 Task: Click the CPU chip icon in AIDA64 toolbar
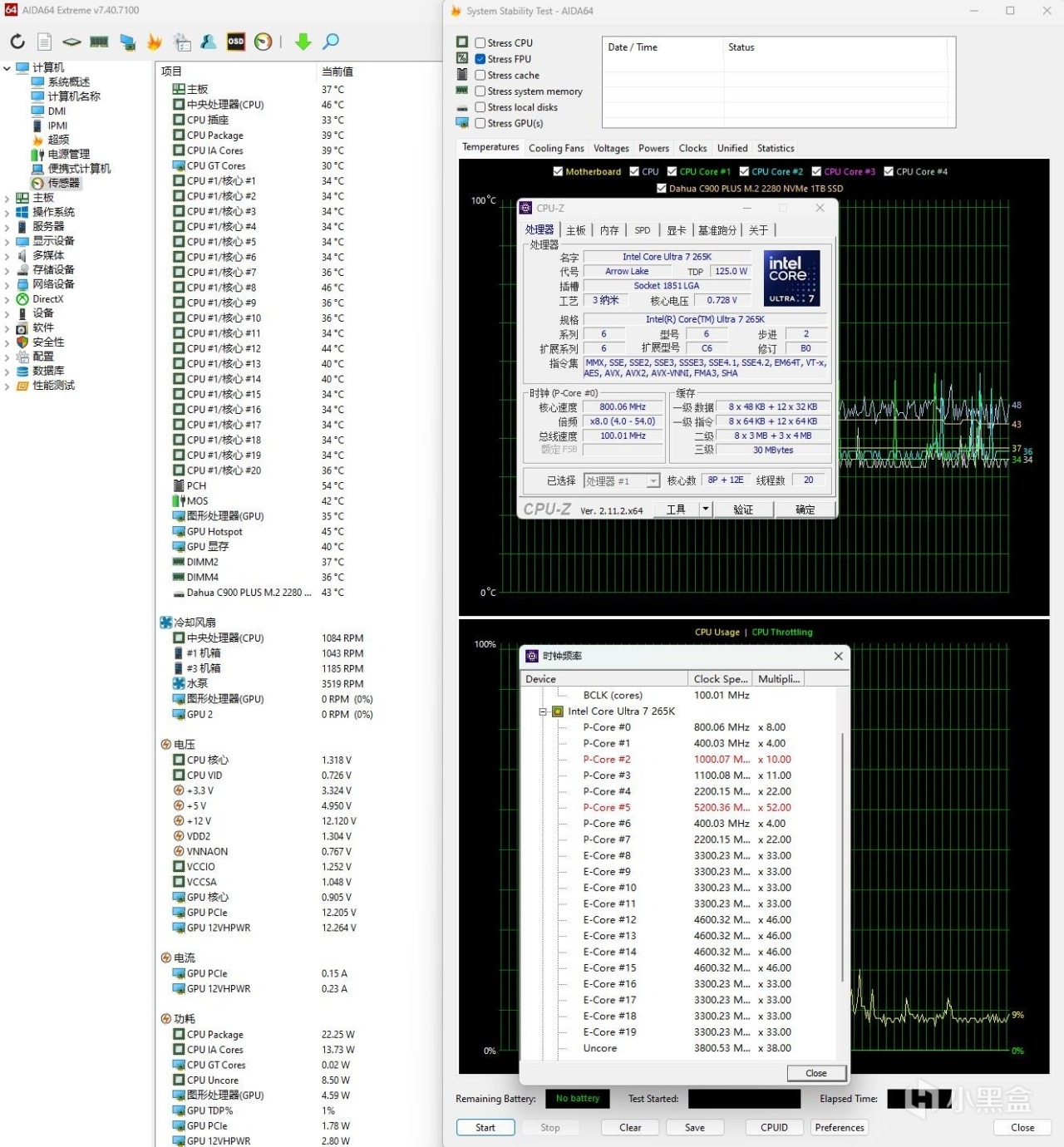72,42
